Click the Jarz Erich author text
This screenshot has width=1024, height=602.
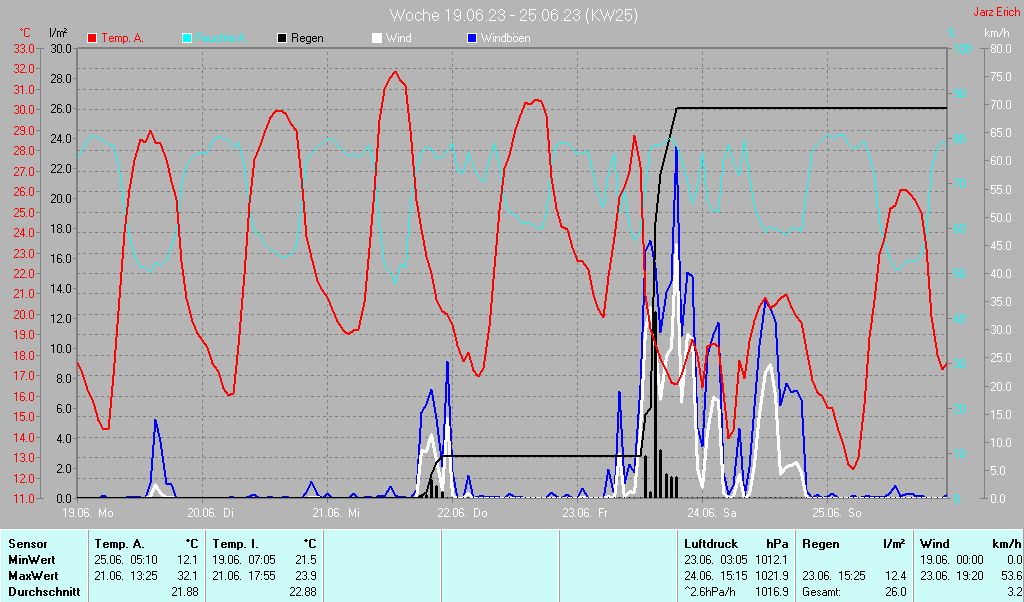[x=996, y=13]
